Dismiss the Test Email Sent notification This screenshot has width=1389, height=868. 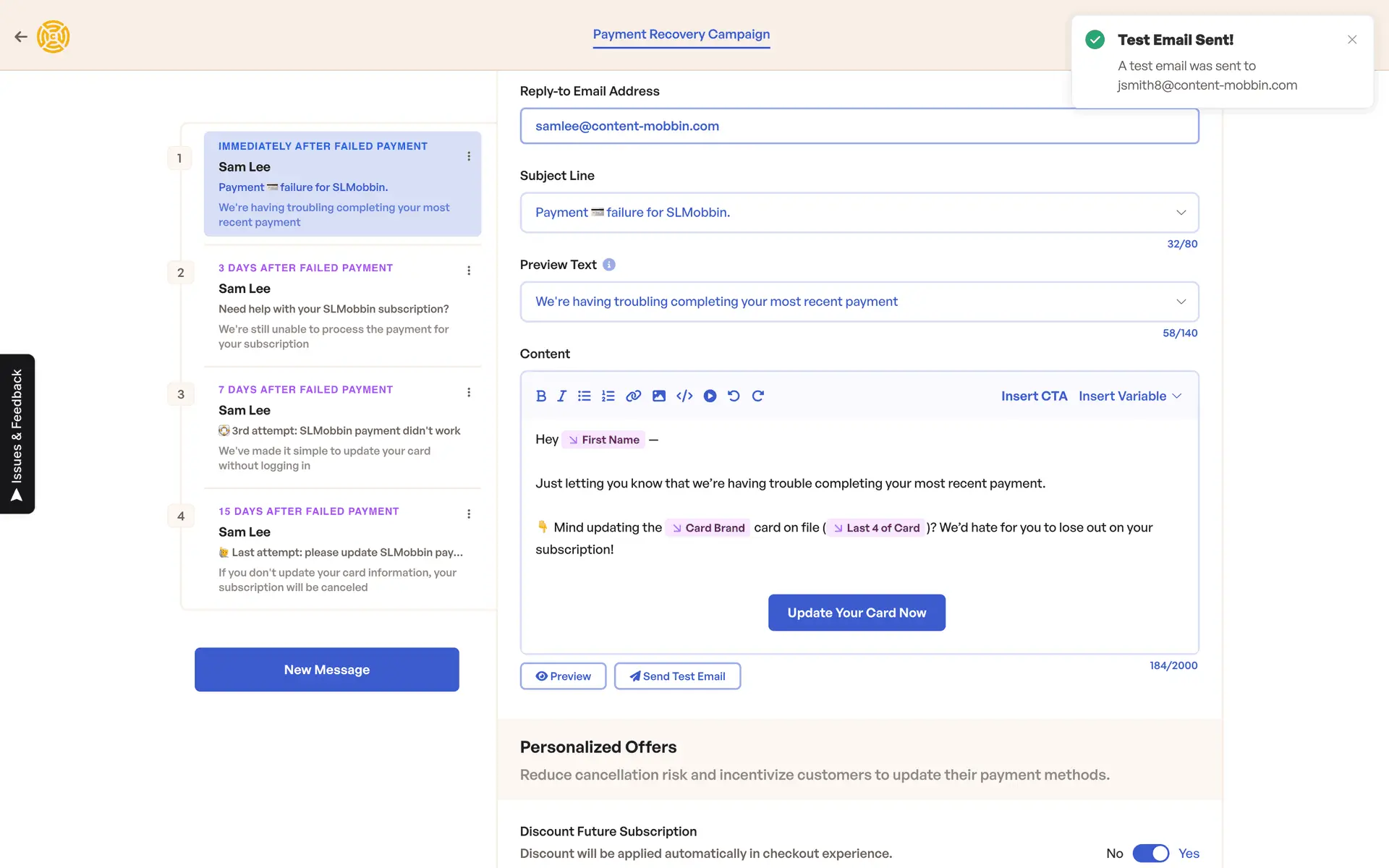pos(1352,40)
